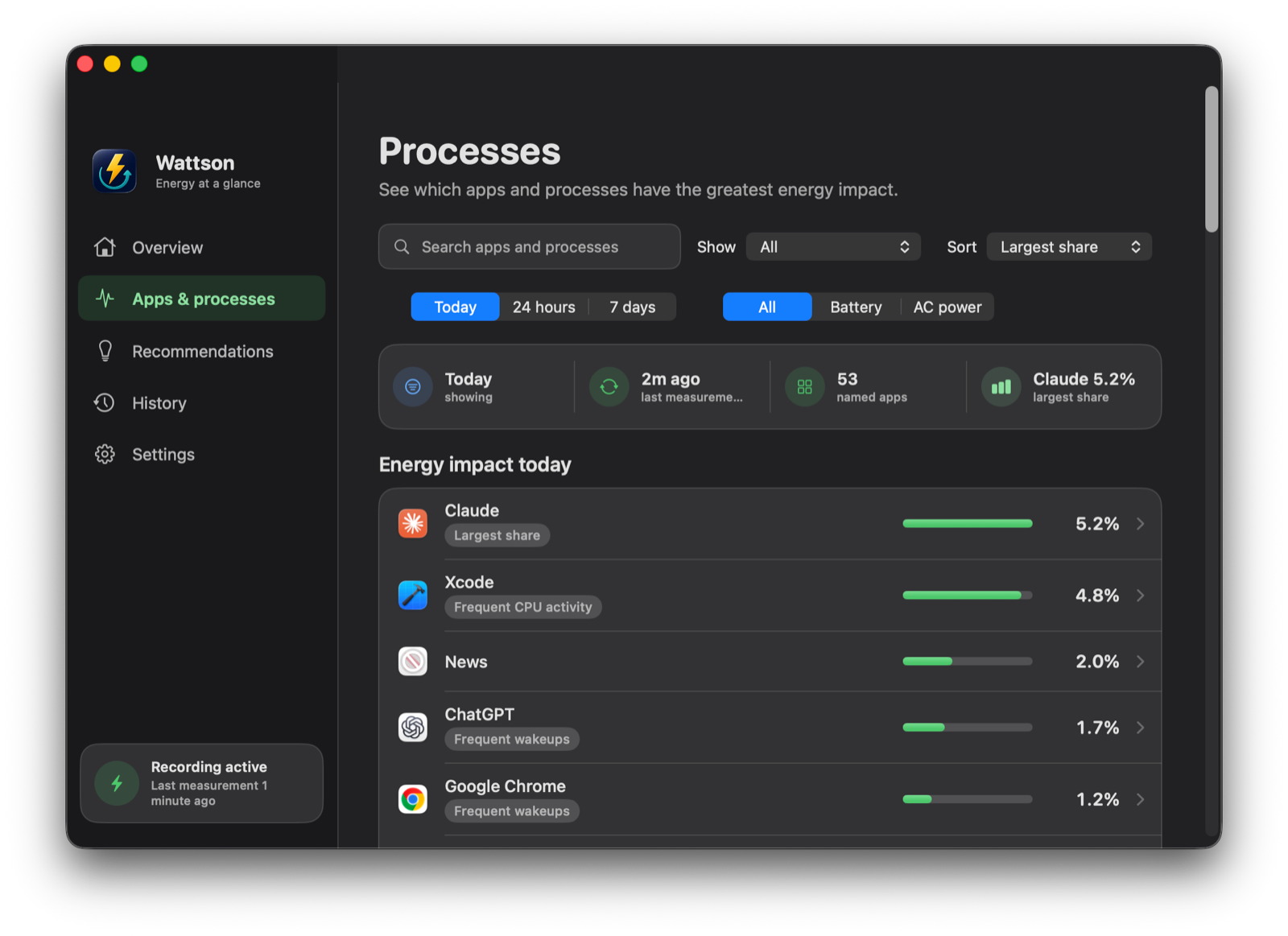The width and height of the screenshot is (1288, 936).
Task: Click Xcode's energy share bar
Action: pyautogui.click(x=968, y=596)
